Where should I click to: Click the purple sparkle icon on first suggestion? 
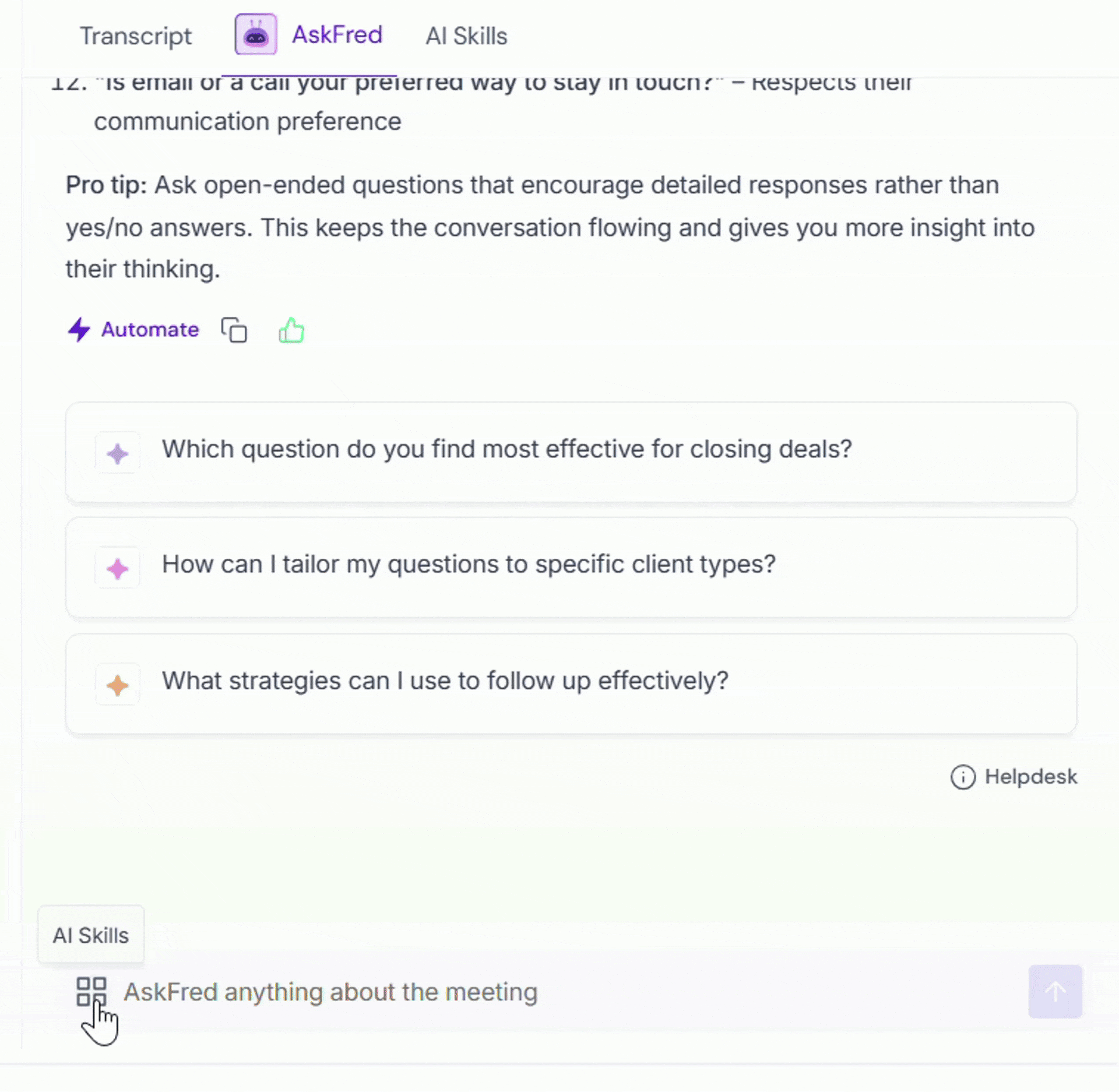(x=118, y=453)
